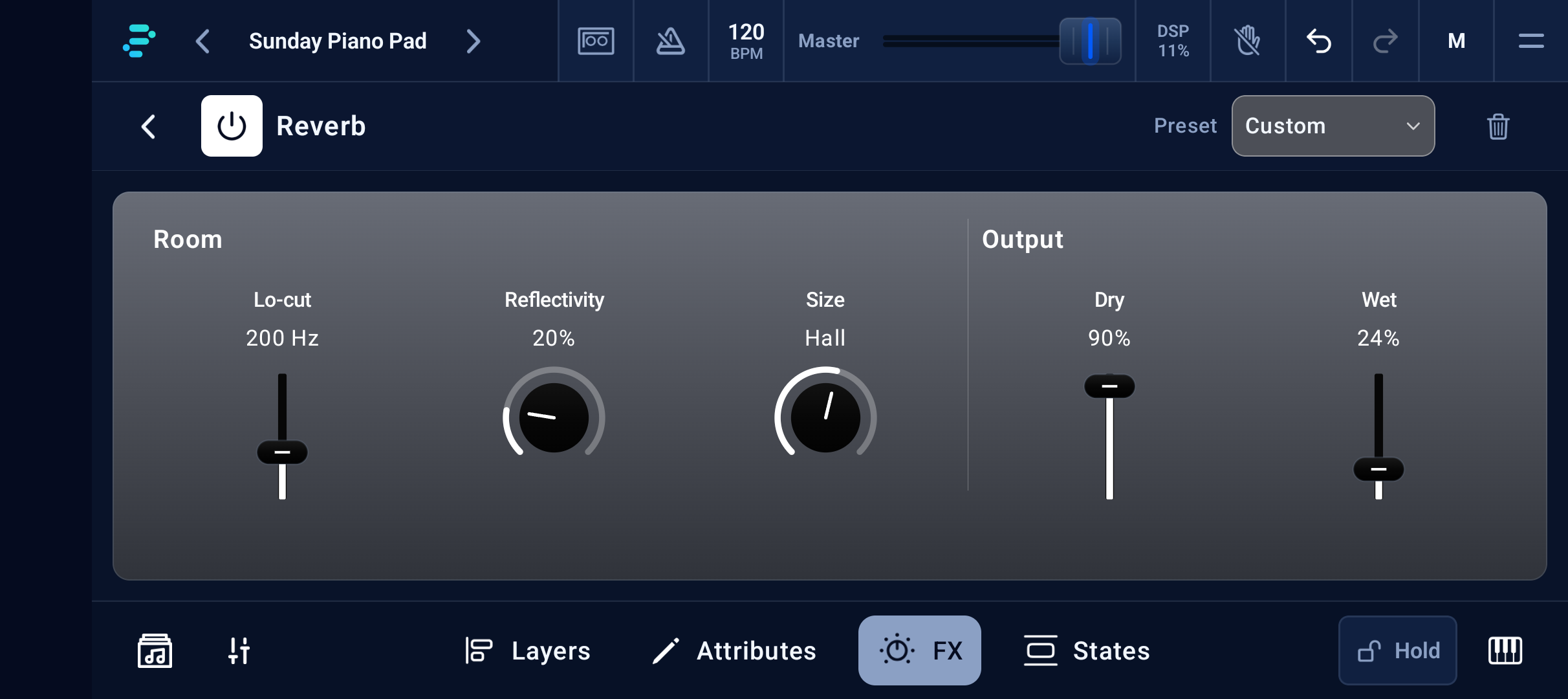Toggle the Hold lock button
1568x699 pixels.
1398,650
